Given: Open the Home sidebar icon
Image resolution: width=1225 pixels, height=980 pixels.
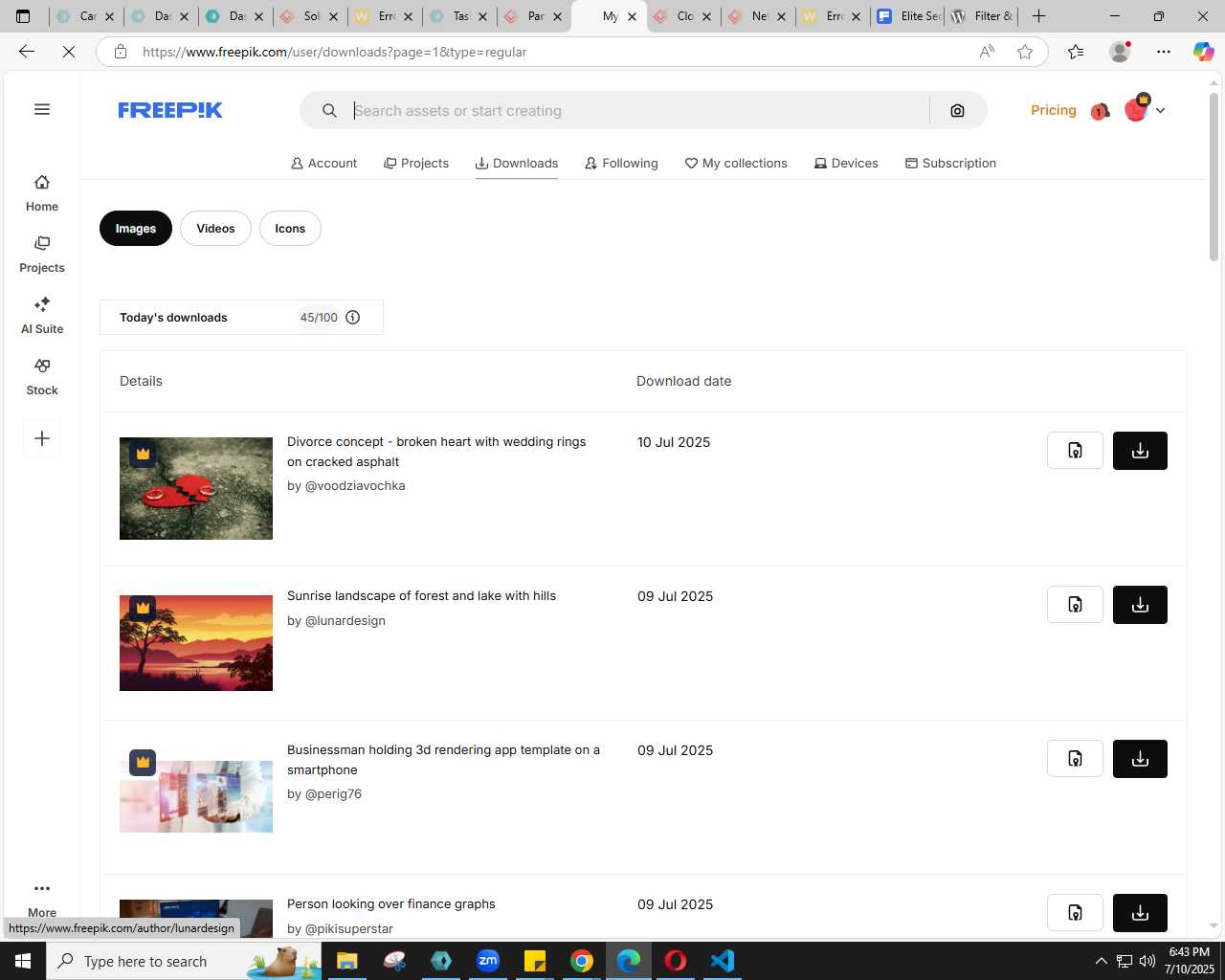Looking at the screenshot, I should [42, 192].
